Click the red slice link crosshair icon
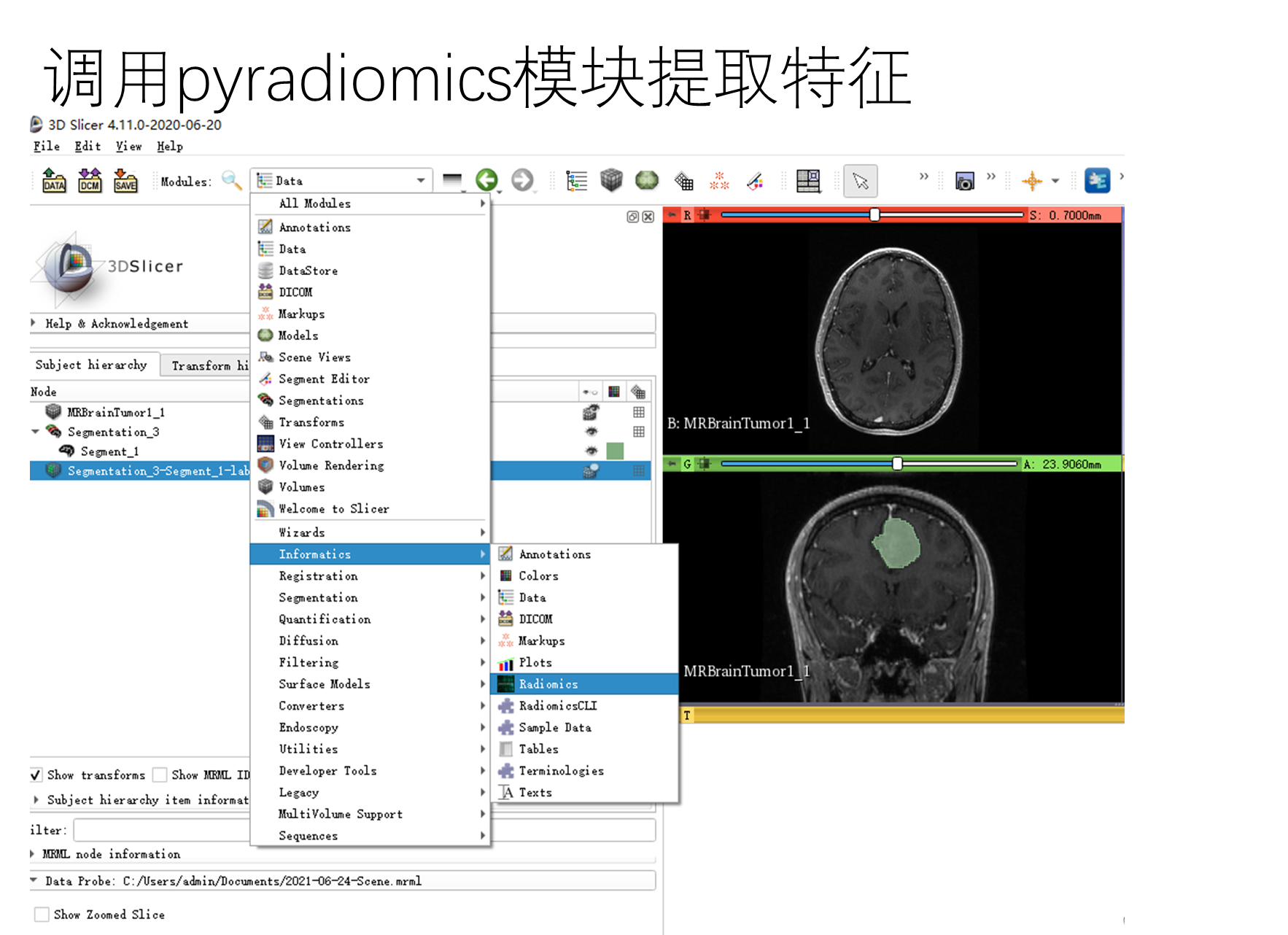This screenshot has width=1288, height=935. (x=703, y=215)
